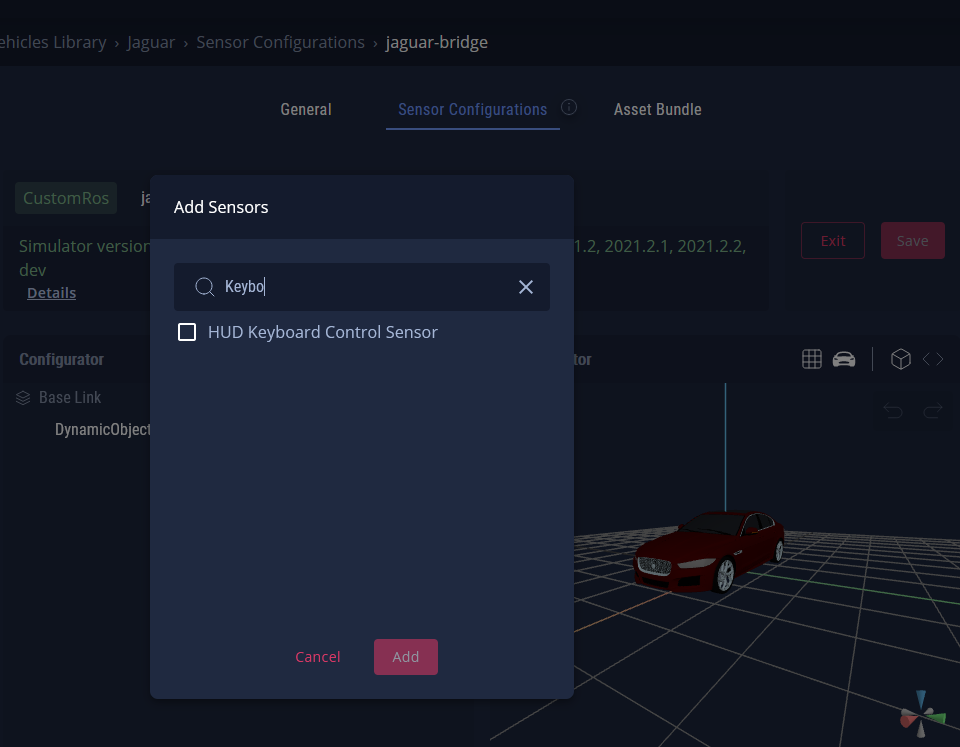The image size is (960, 747).
Task: Click the Base Link layers icon
Action: coord(23,398)
